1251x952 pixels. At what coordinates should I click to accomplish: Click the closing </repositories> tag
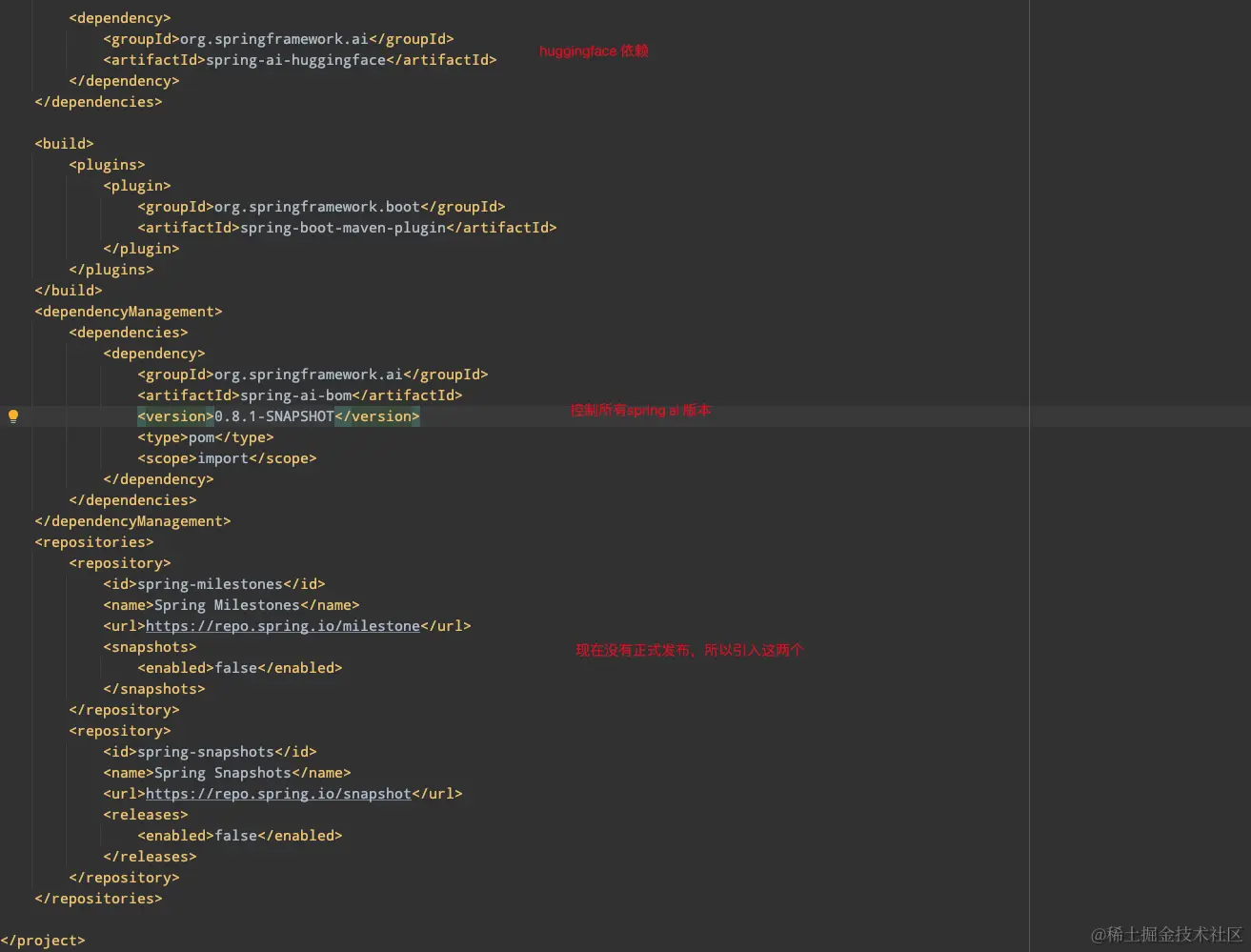point(98,899)
